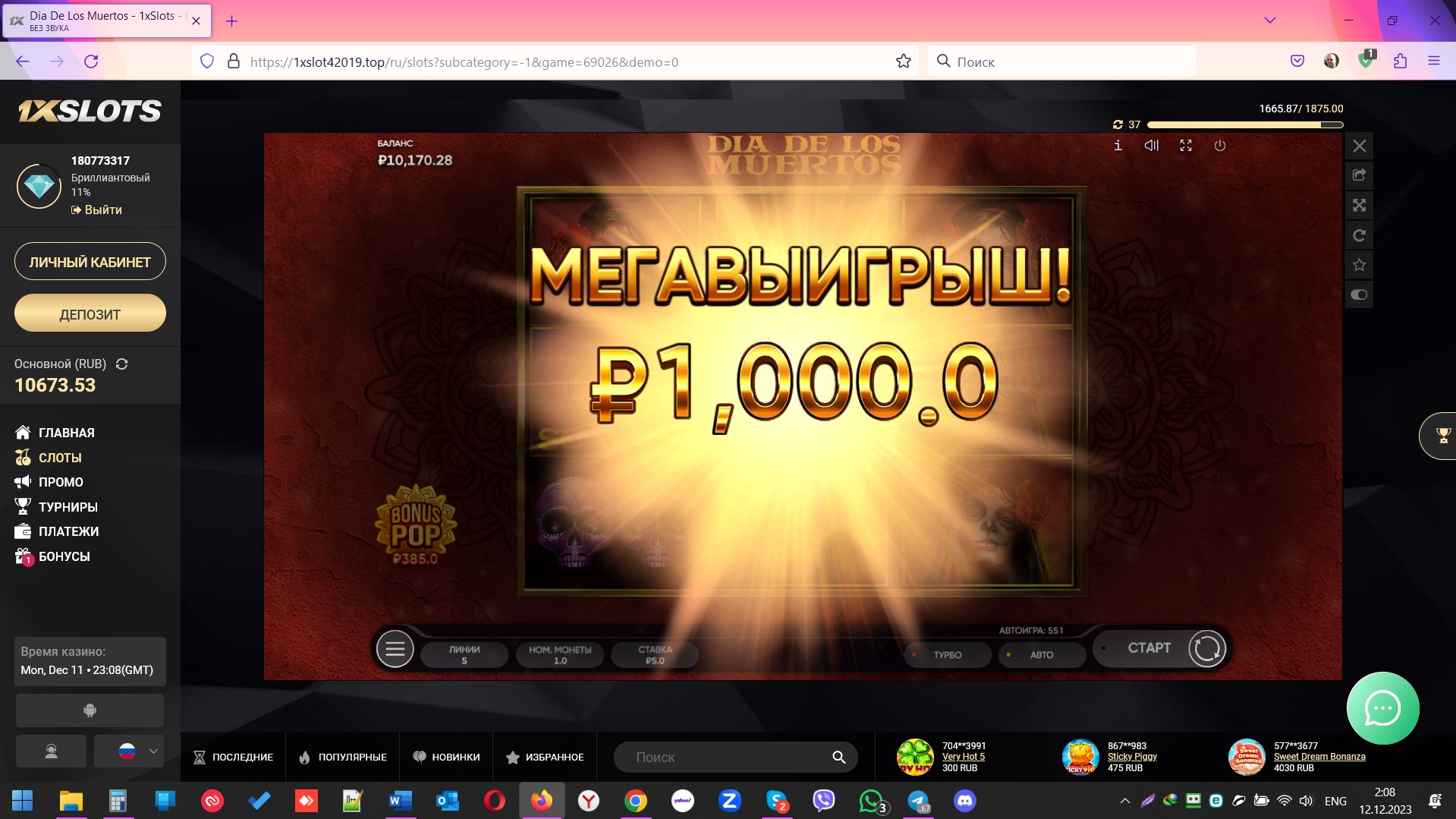Toggle Турбо mode
This screenshot has width=1456, height=819.
pos(947,654)
